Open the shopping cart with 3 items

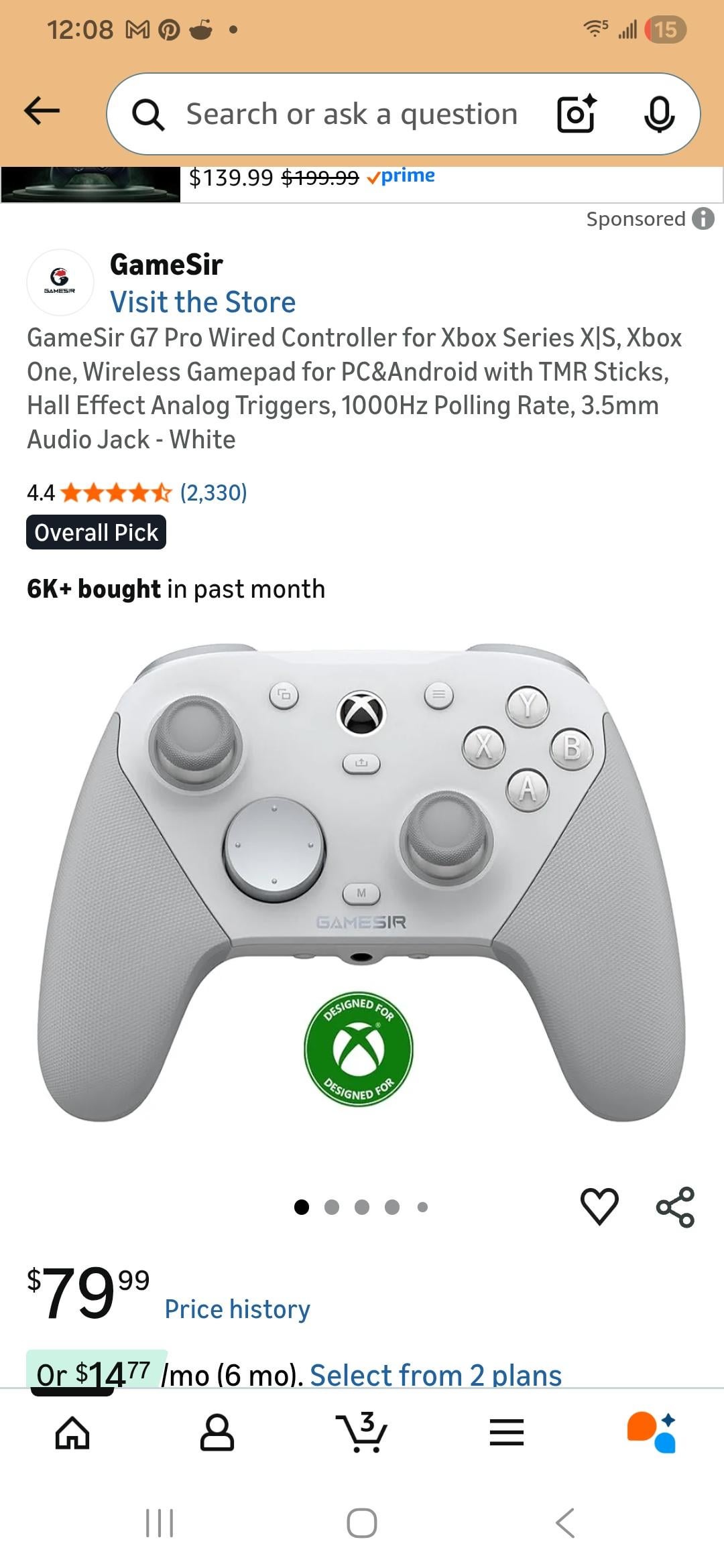click(x=362, y=1433)
